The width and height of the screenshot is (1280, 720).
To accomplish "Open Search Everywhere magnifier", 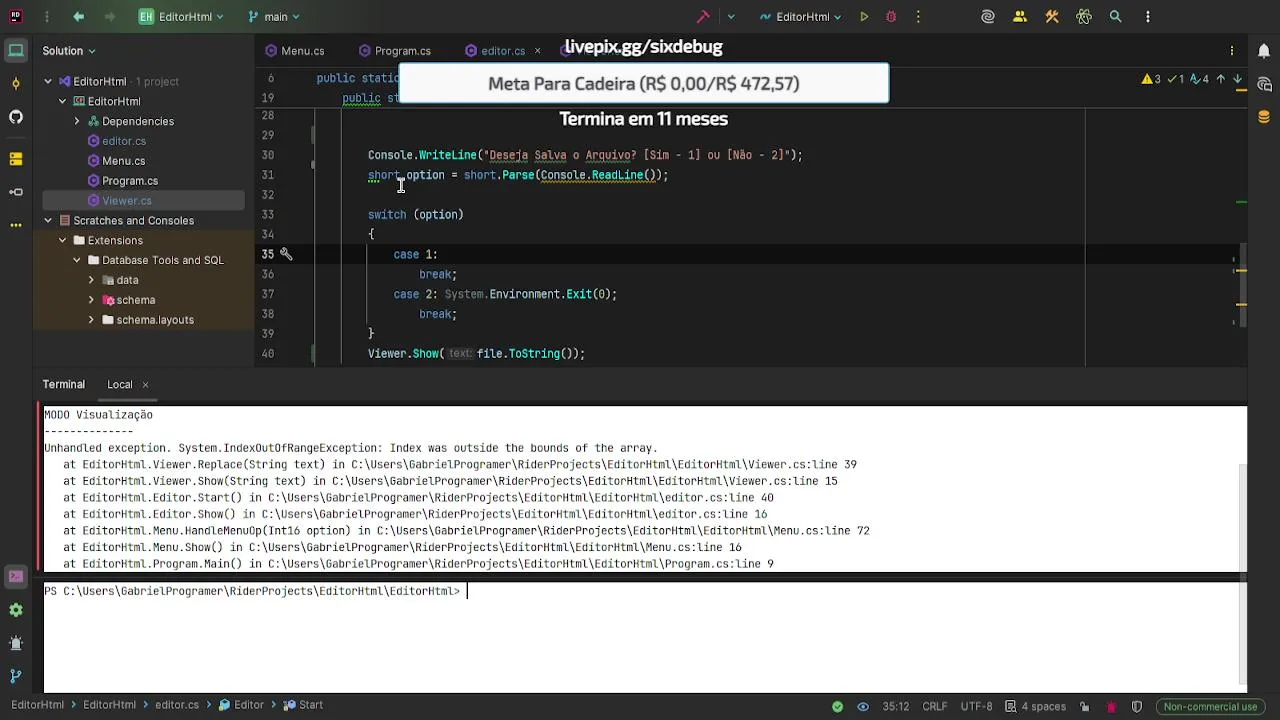I will click(x=1116, y=17).
